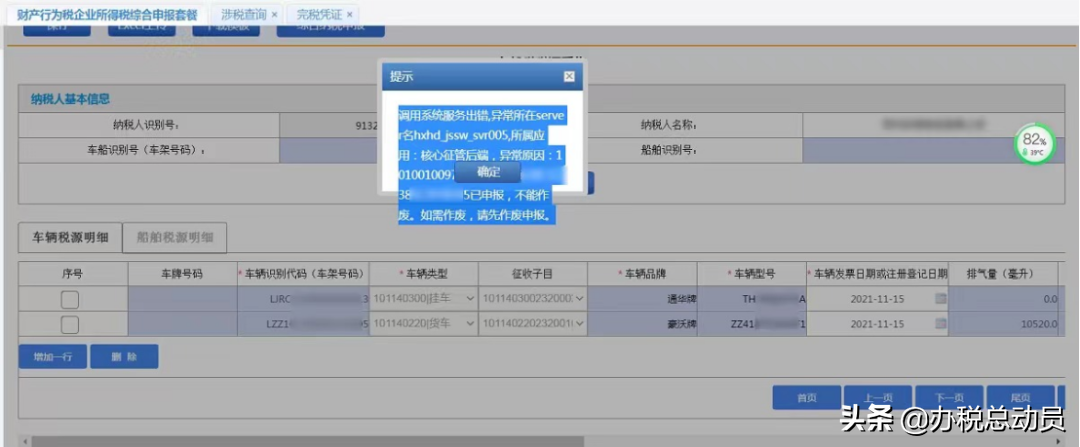The width and height of the screenshot is (1080, 447).
Task: Click the 纳税人基本信息 section heading
Action: (70, 99)
